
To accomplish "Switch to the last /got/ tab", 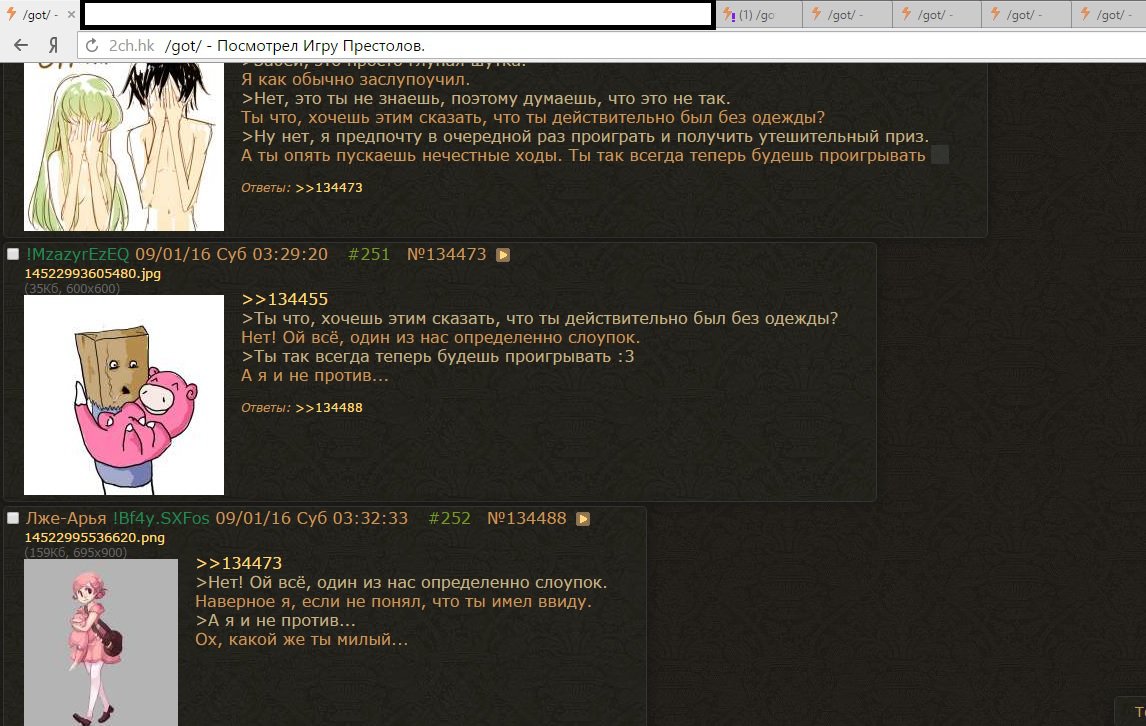I will [1109, 14].
